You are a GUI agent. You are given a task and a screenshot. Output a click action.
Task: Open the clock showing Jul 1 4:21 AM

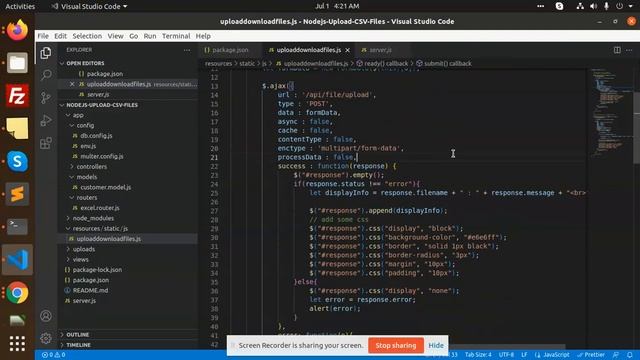pos(337,6)
